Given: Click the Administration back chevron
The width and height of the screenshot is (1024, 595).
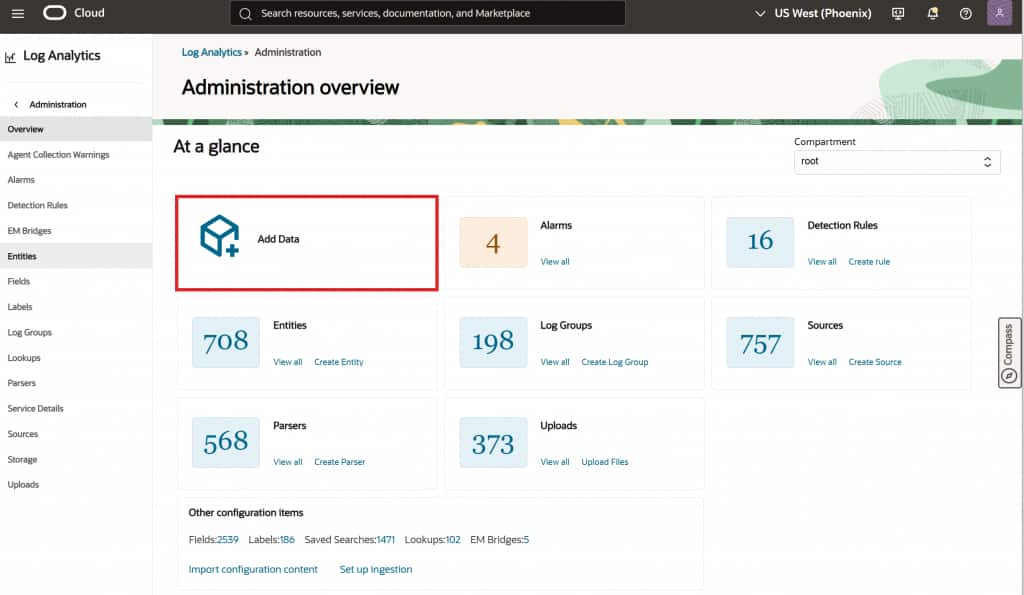Looking at the screenshot, I should (x=16, y=105).
